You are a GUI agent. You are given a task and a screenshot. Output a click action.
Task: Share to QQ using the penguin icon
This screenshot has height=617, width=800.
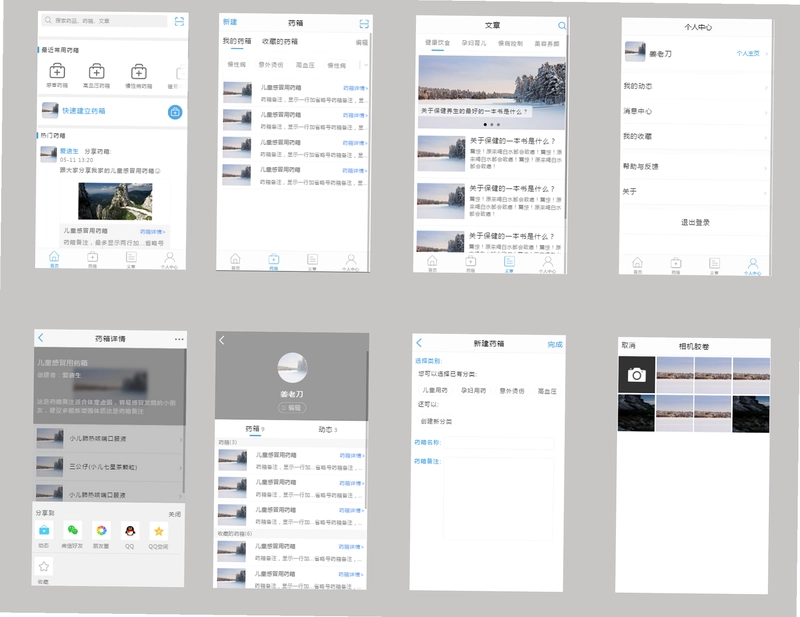click(130, 531)
